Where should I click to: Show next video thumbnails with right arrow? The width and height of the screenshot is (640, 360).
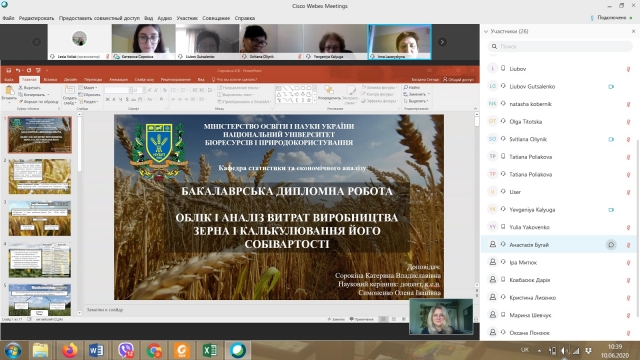tap(442, 42)
